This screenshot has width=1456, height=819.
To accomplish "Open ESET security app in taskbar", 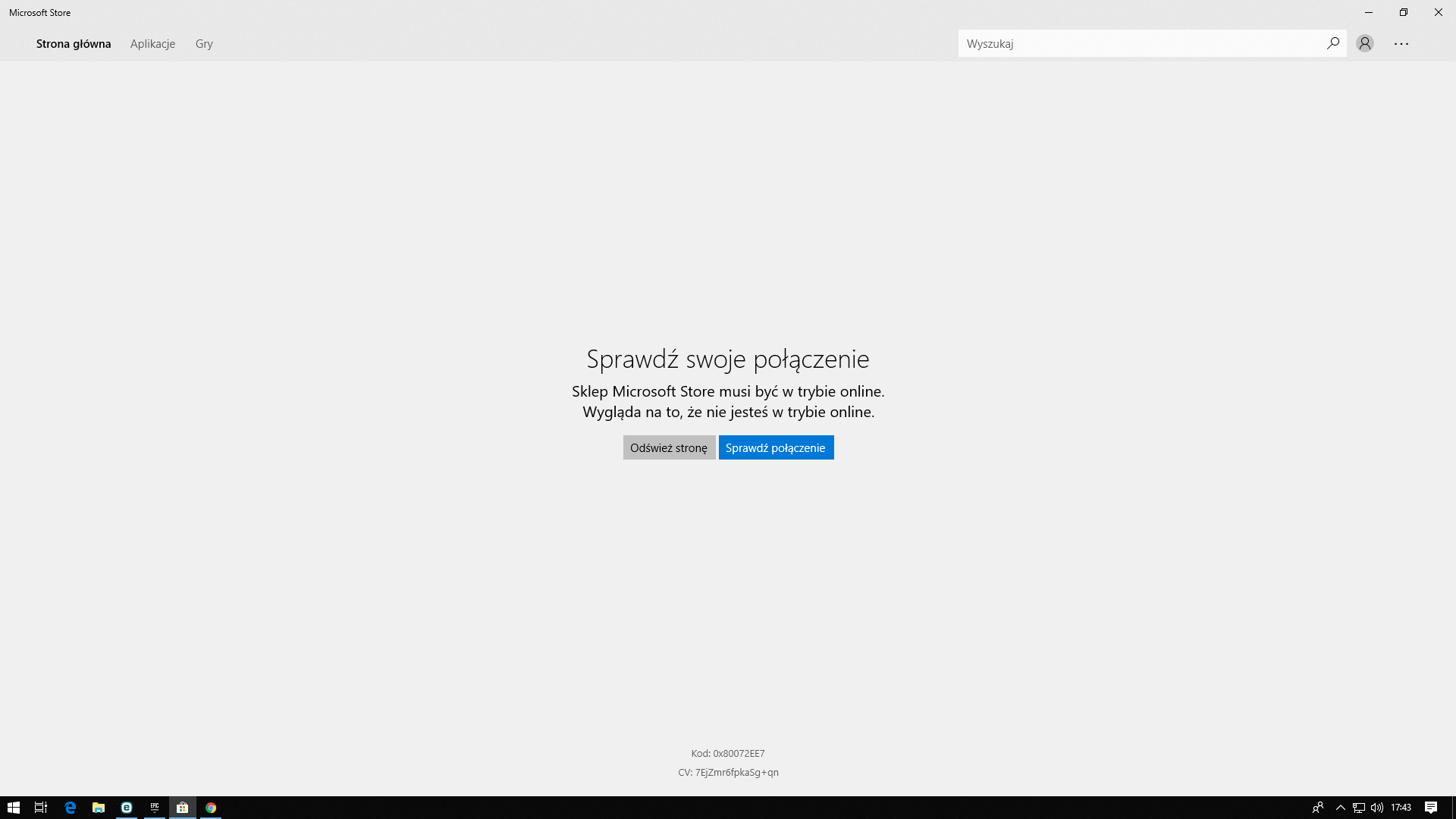I will 127,808.
